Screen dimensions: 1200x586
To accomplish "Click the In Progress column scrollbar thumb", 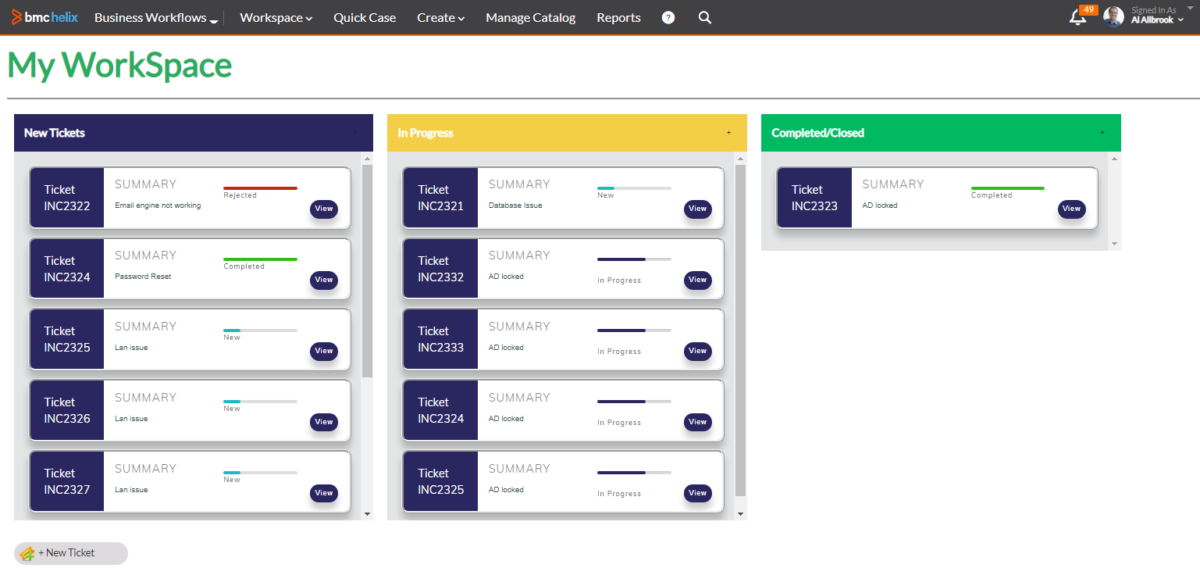I will point(741,330).
